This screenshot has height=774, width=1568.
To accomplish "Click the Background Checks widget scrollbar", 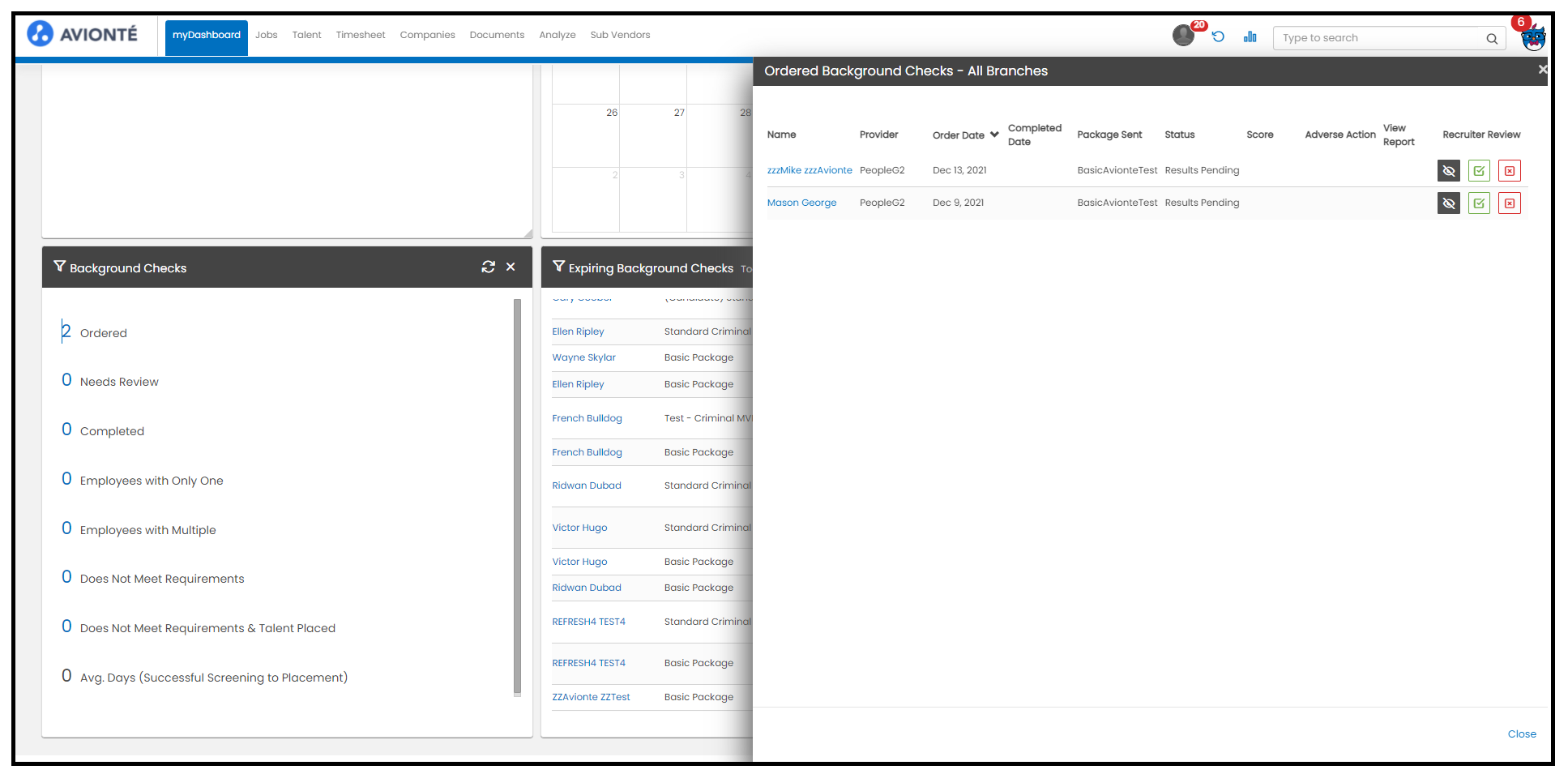I will [517, 497].
